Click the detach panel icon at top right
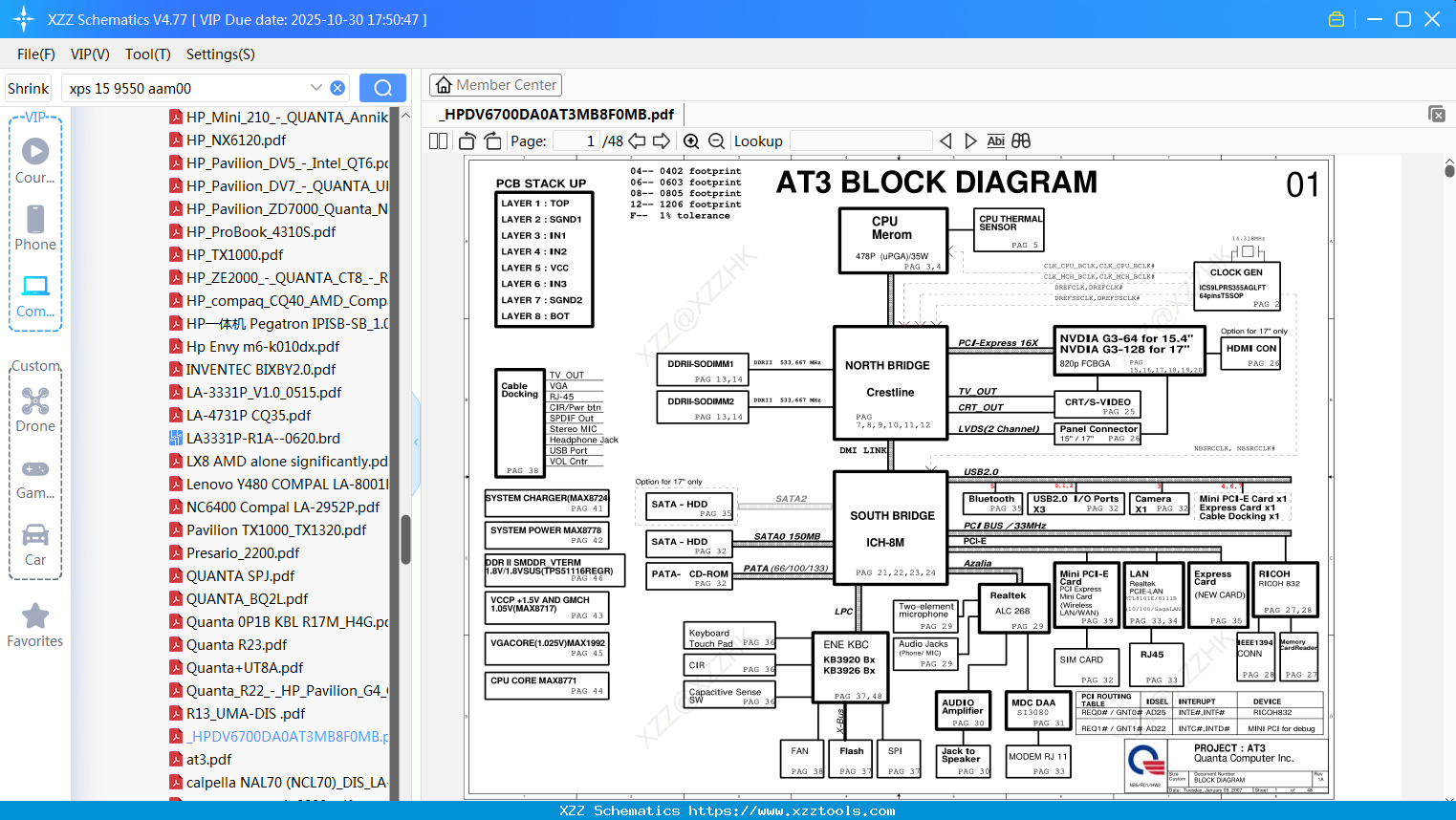 [1437, 114]
